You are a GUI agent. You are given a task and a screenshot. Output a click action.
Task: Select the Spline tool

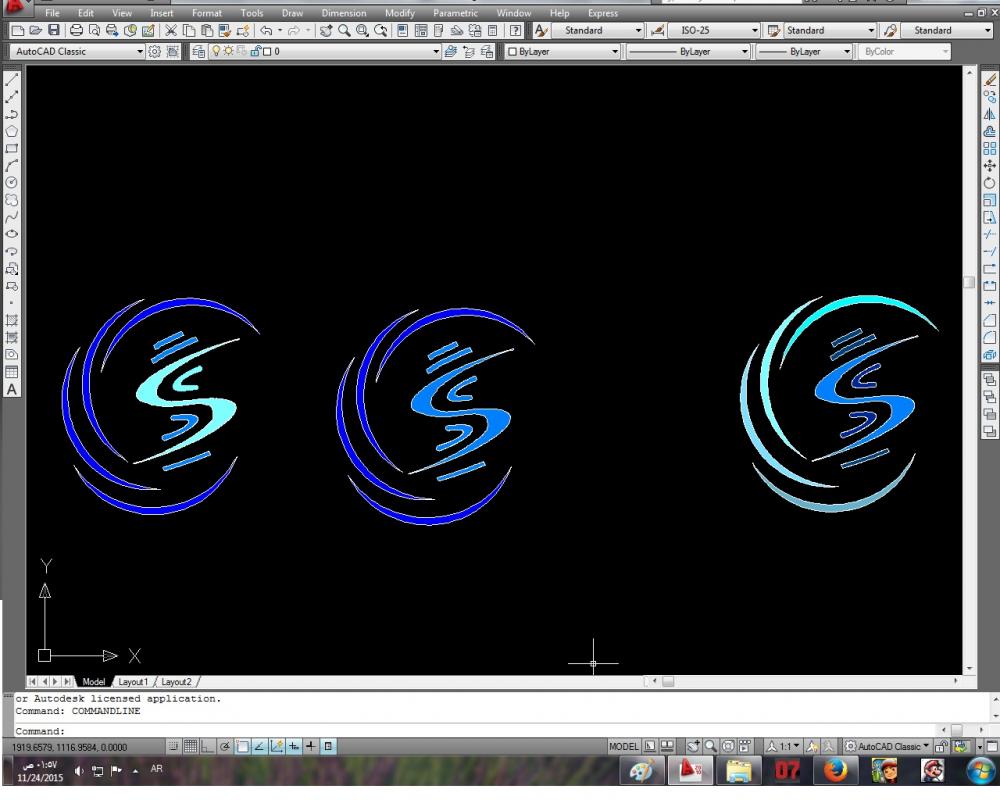coord(11,218)
